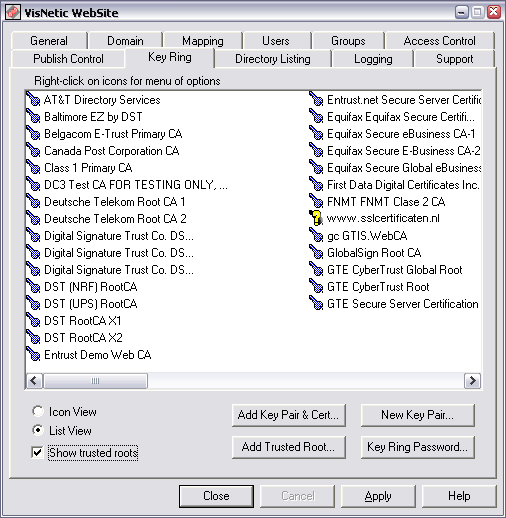Click key icon for Equifax Secure E-Business CA-2

[x=316, y=150]
